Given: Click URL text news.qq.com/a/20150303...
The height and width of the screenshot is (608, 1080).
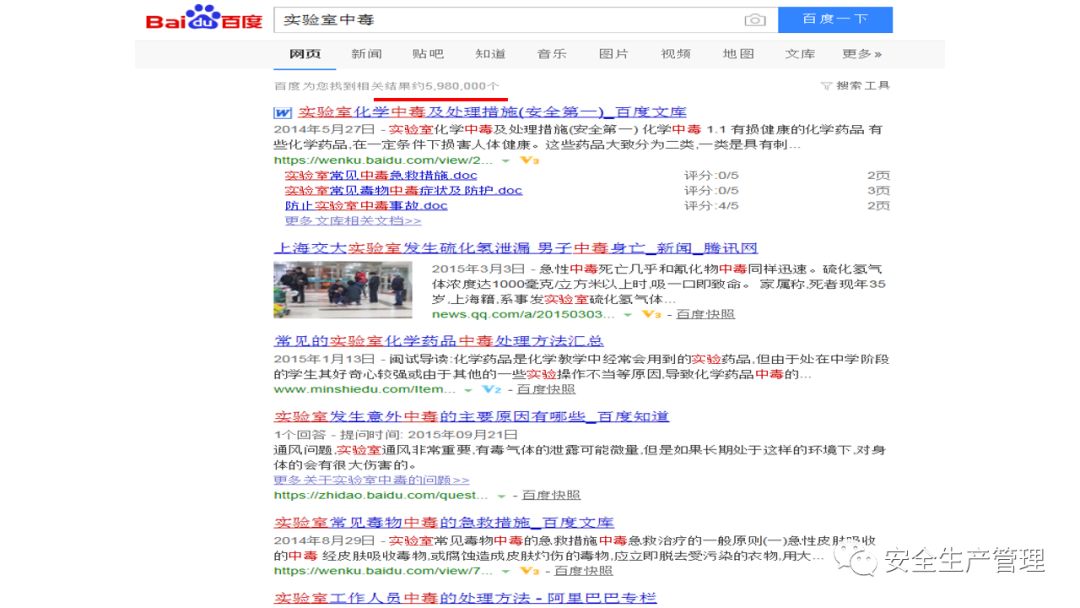Looking at the screenshot, I should click(523, 315).
